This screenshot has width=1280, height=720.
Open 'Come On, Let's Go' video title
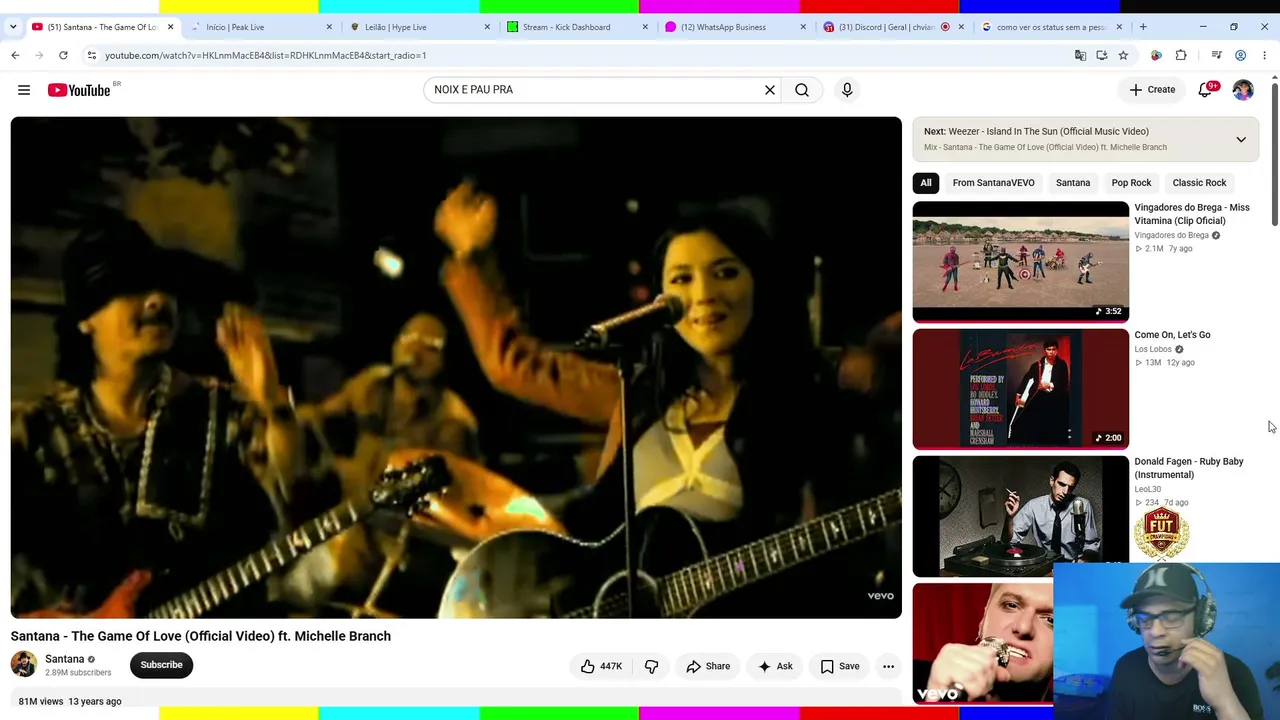1172,335
